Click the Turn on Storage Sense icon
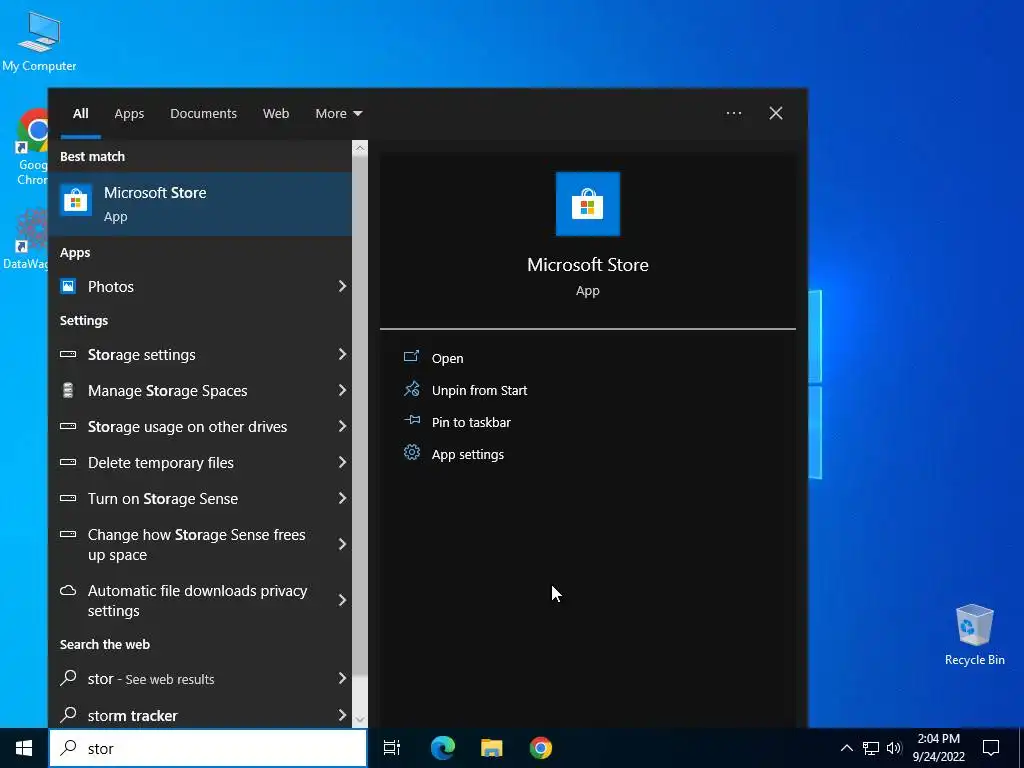The height and width of the screenshot is (768, 1024). coord(68,498)
